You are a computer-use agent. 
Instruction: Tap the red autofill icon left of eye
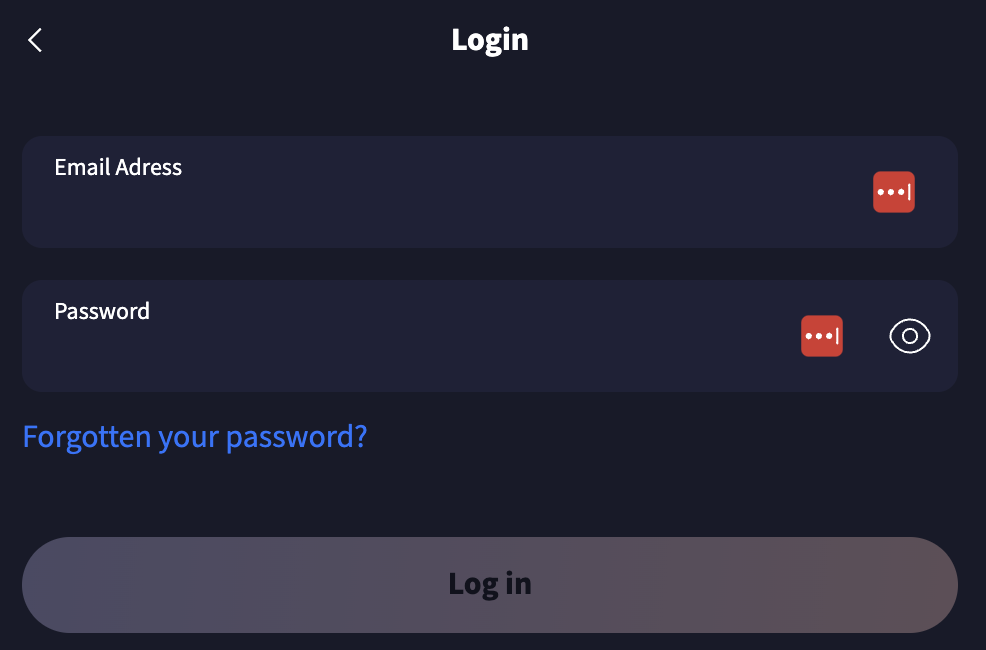pos(822,336)
